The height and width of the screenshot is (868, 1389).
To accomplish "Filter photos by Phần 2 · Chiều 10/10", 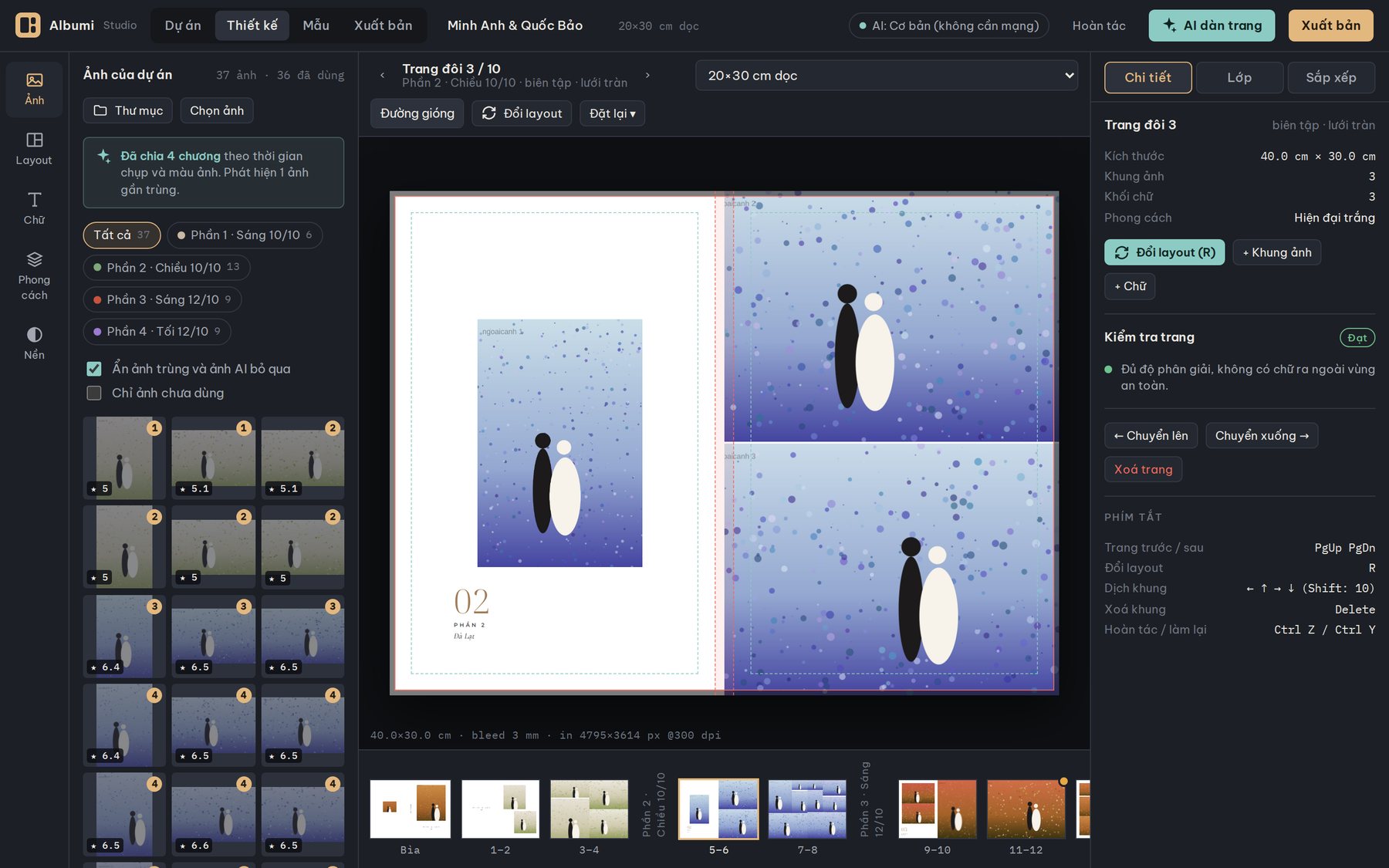I will (167, 268).
